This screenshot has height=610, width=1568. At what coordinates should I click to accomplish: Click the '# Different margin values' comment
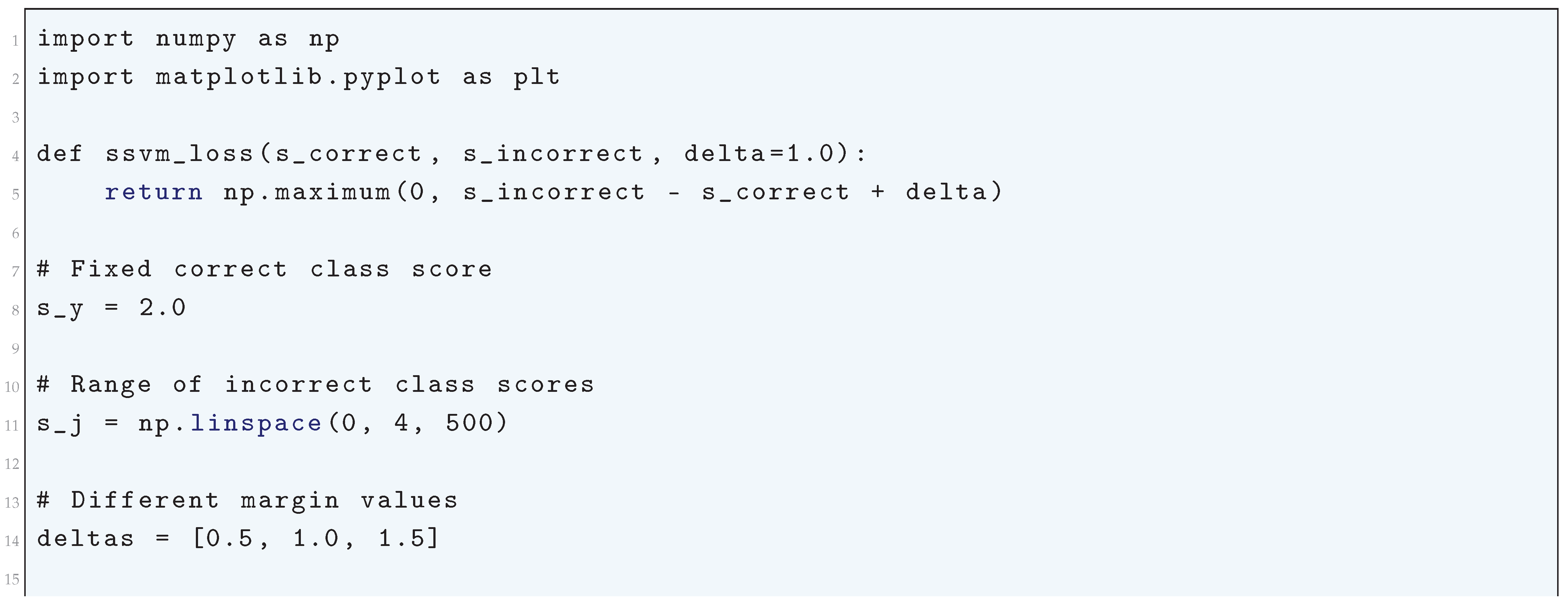click(x=247, y=500)
